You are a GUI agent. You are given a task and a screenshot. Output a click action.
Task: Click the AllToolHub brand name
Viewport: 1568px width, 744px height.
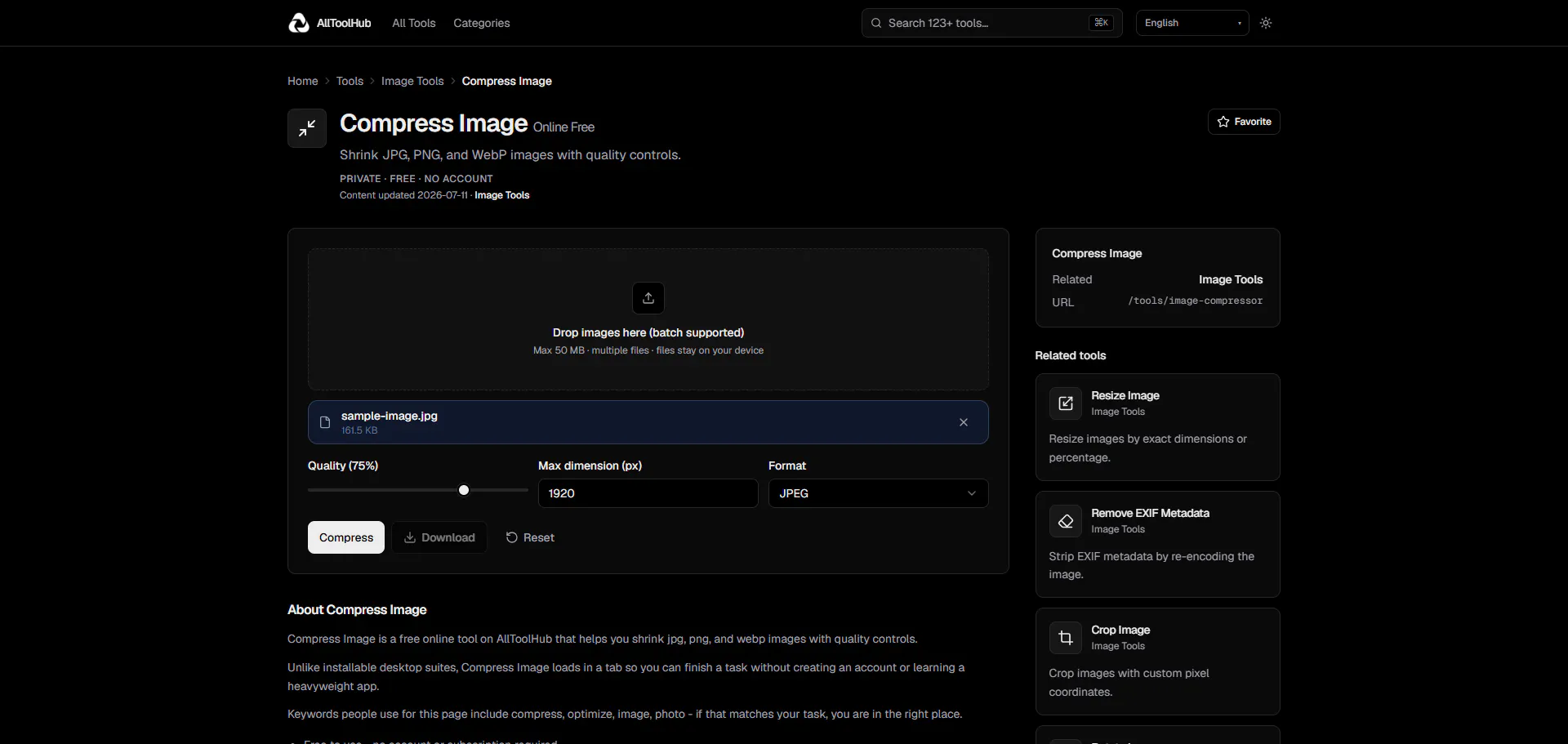[x=344, y=23]
